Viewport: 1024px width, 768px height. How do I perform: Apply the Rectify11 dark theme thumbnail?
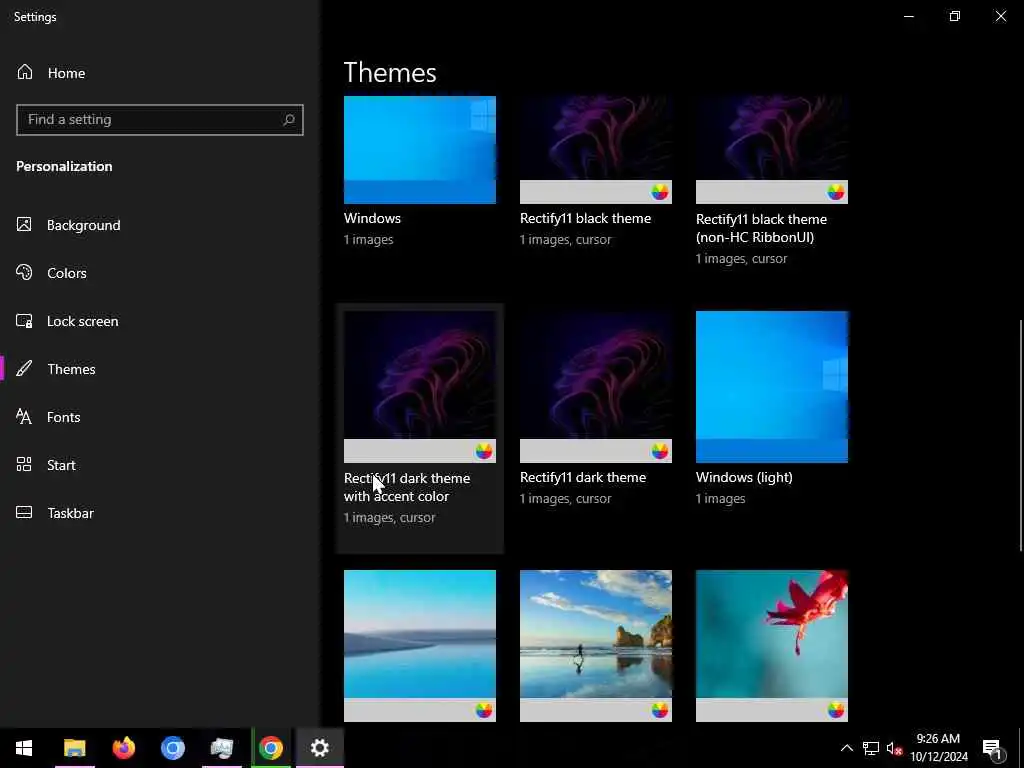pos(596,387)
